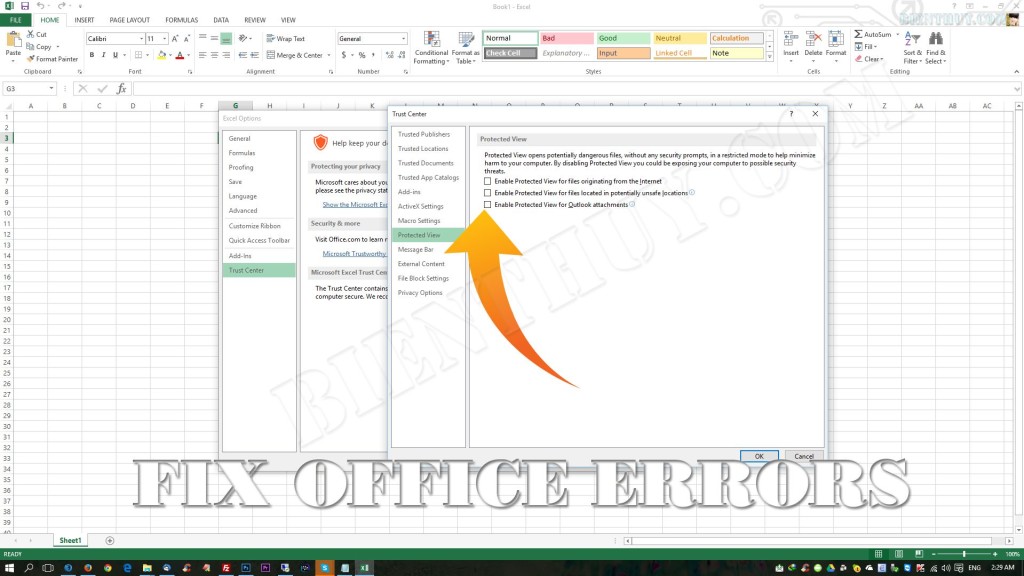Enable Protected View for Outlook attachments

point(488,205)
